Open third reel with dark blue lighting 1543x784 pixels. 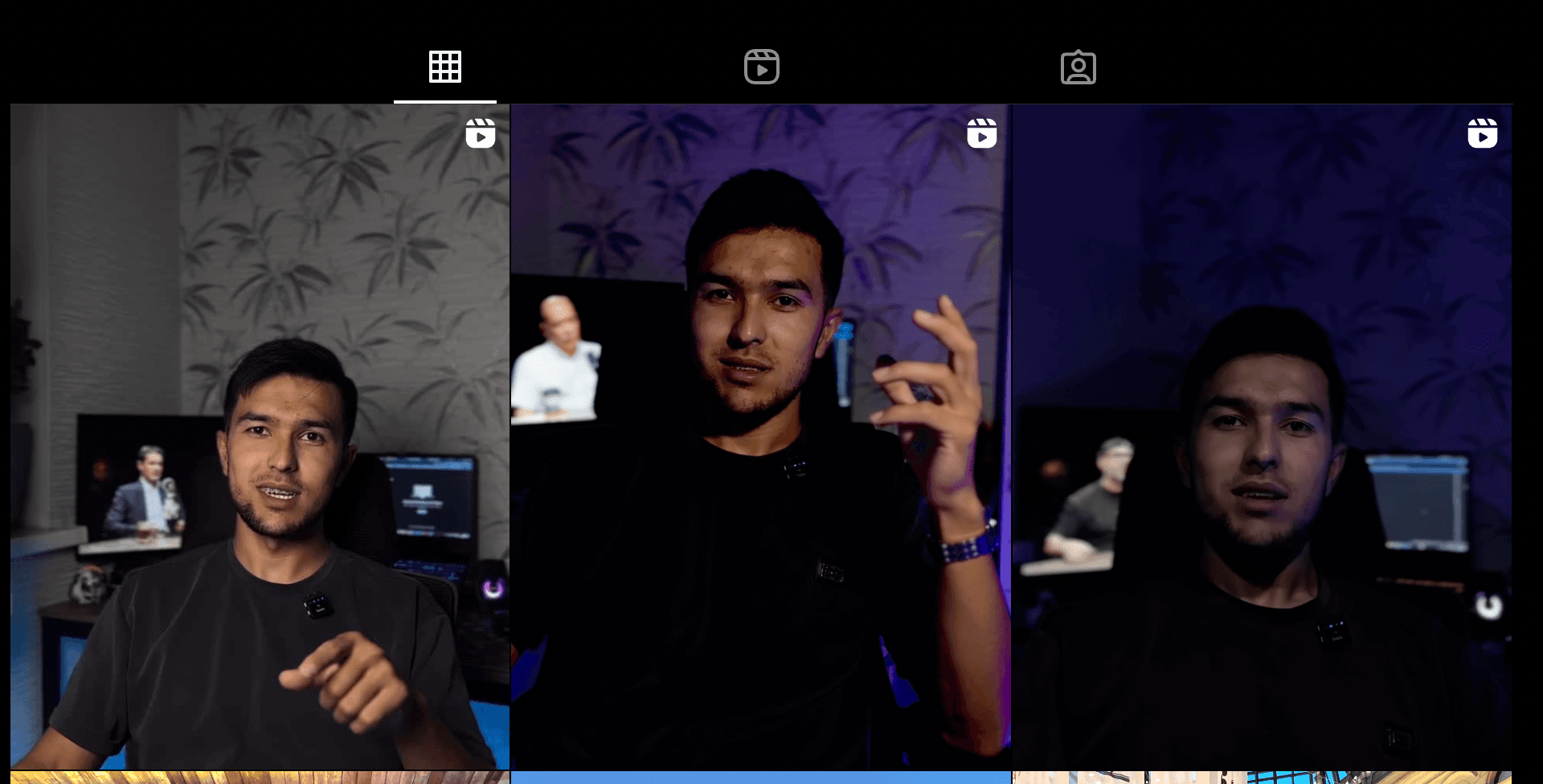point(1262,437)
